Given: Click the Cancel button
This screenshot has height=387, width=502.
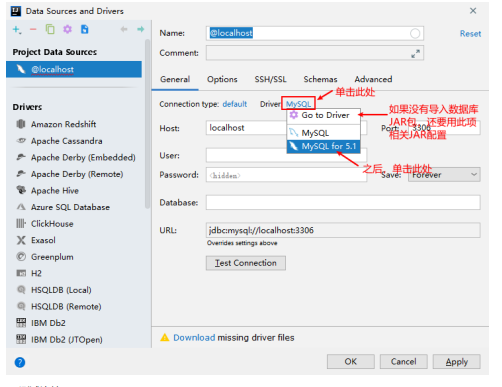Looking at the screenshot, I should [403, 362].
